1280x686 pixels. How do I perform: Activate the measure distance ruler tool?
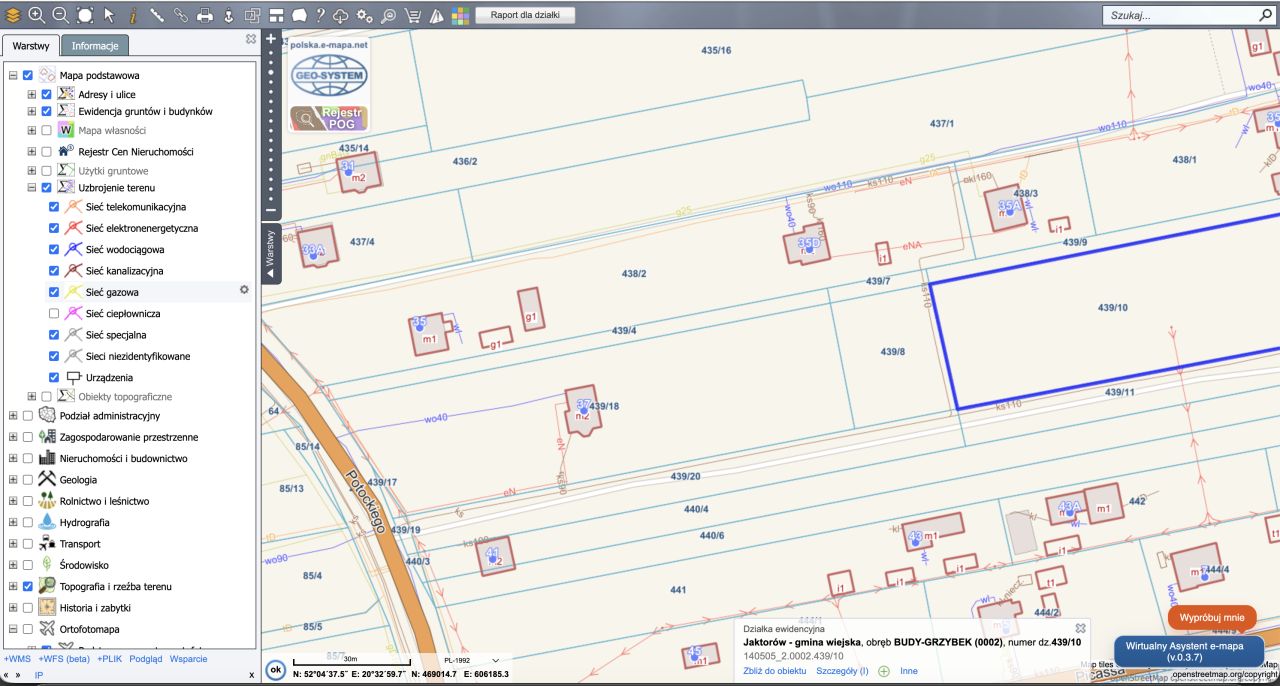click(157, 15)
